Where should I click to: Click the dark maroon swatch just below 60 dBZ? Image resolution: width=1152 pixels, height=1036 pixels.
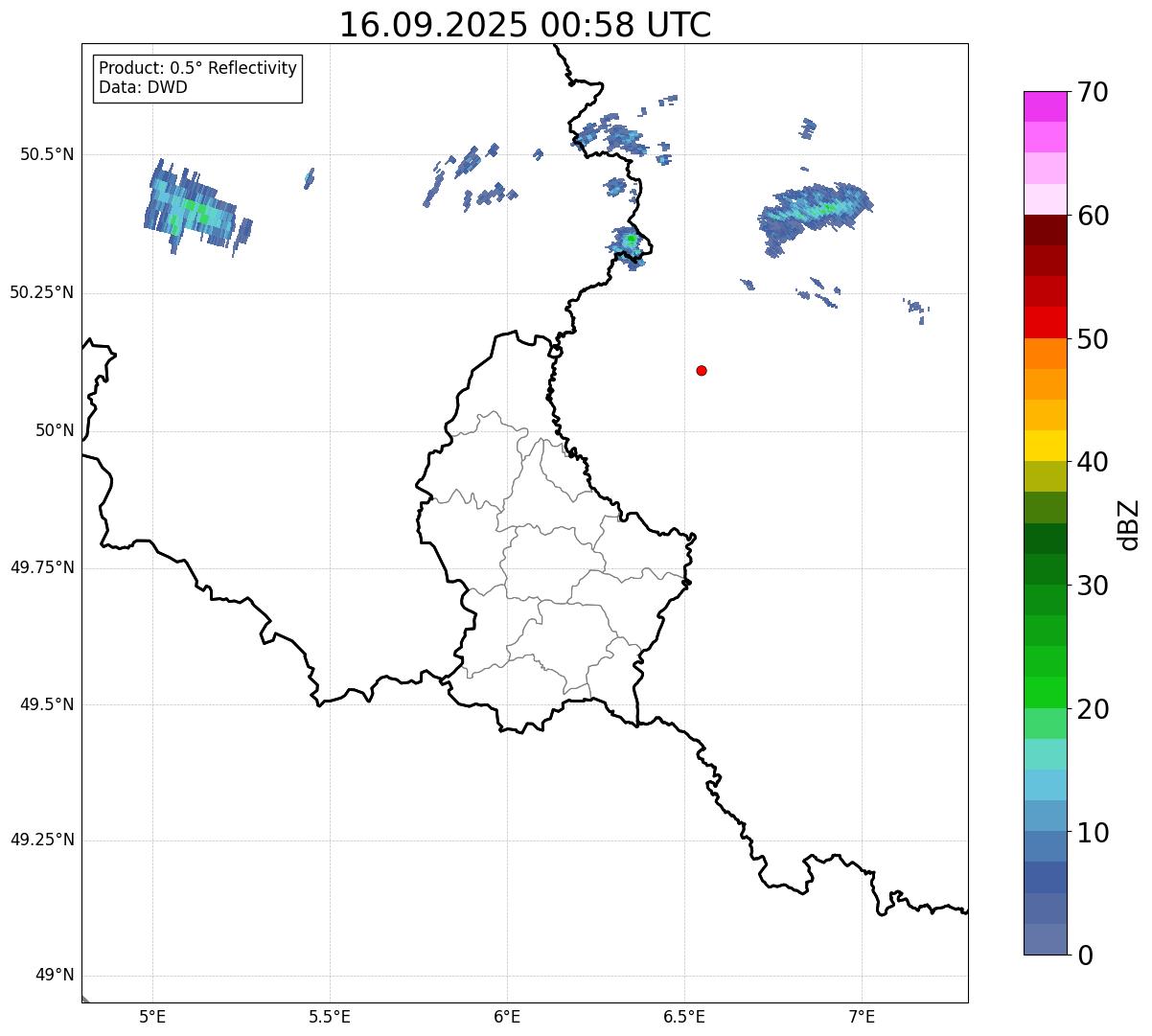tap(1045, 230)
